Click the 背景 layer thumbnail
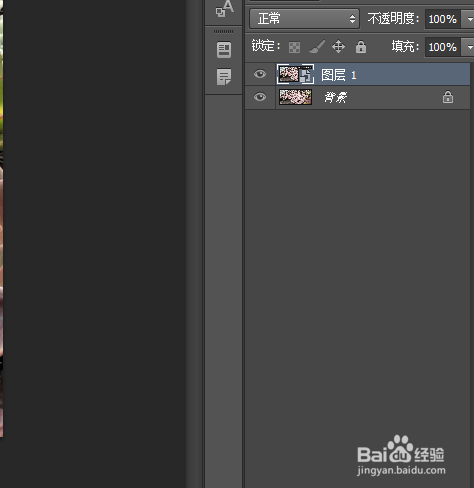 pyautogui.click(x=295, y=97)
